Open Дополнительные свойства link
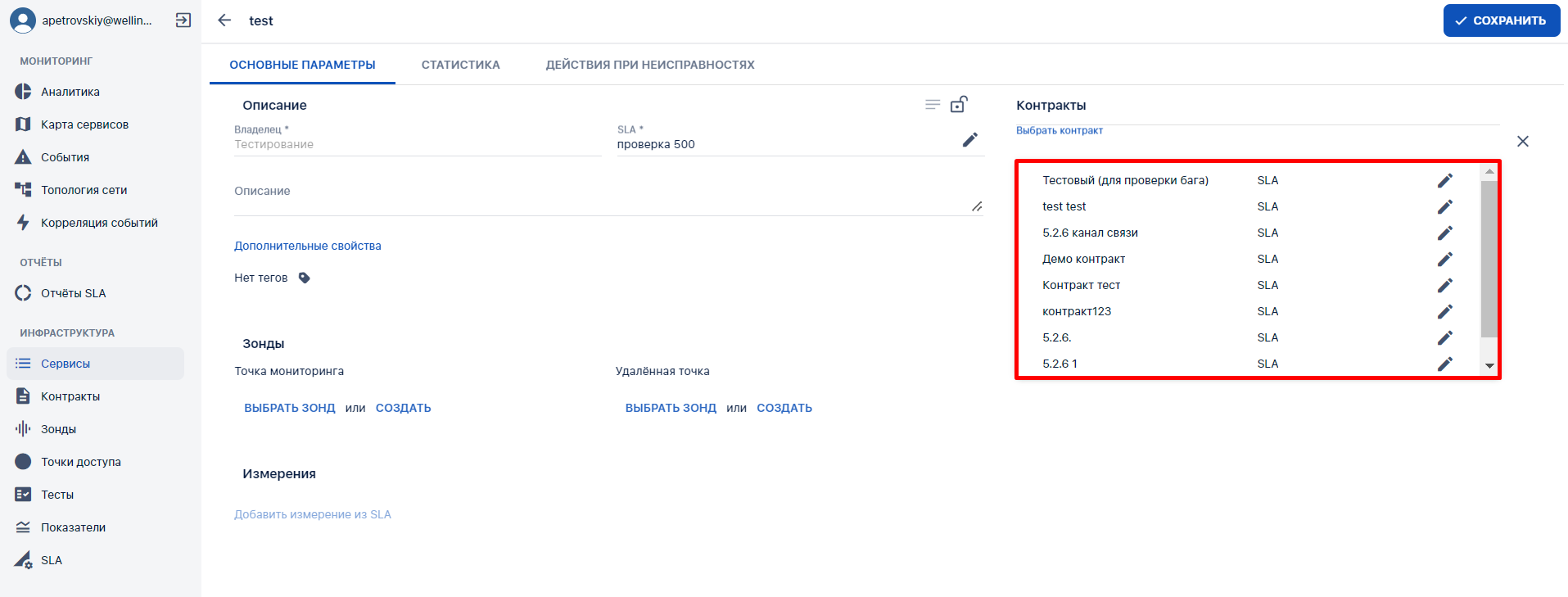The height and width of the screenshot is (597, 1568). point(308,246)
